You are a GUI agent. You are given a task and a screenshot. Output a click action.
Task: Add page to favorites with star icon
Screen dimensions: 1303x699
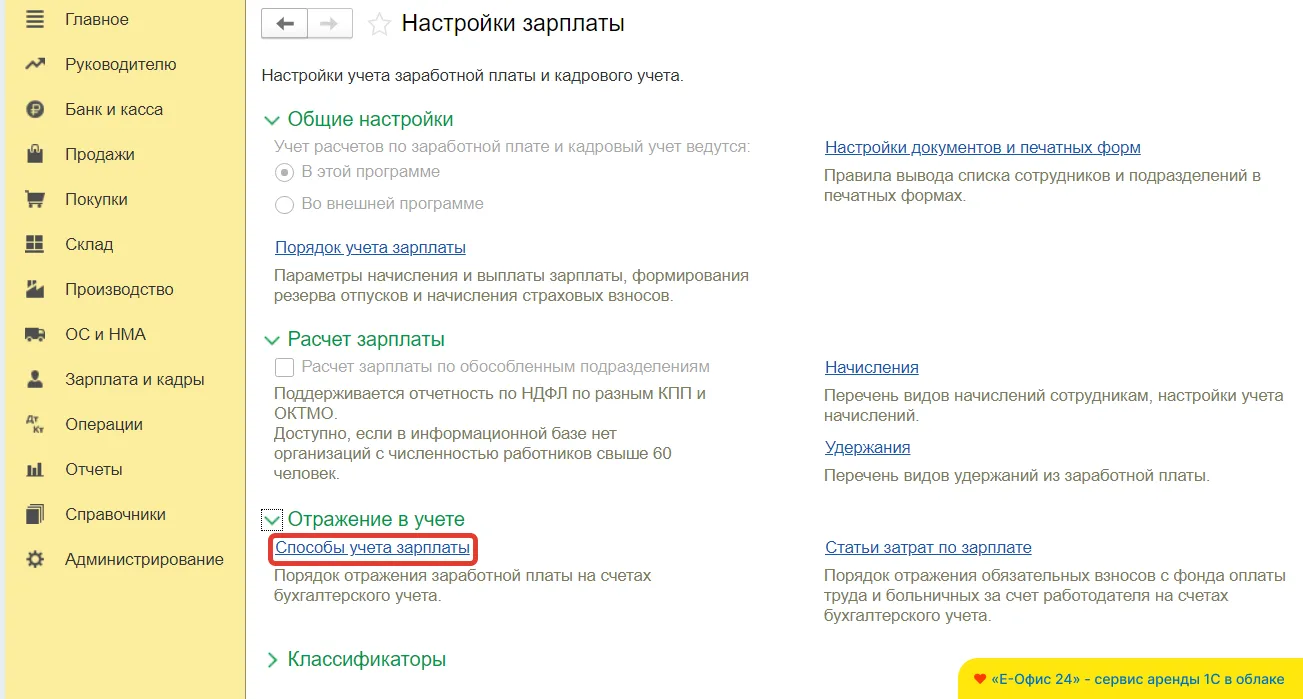(x=379, y=24)
